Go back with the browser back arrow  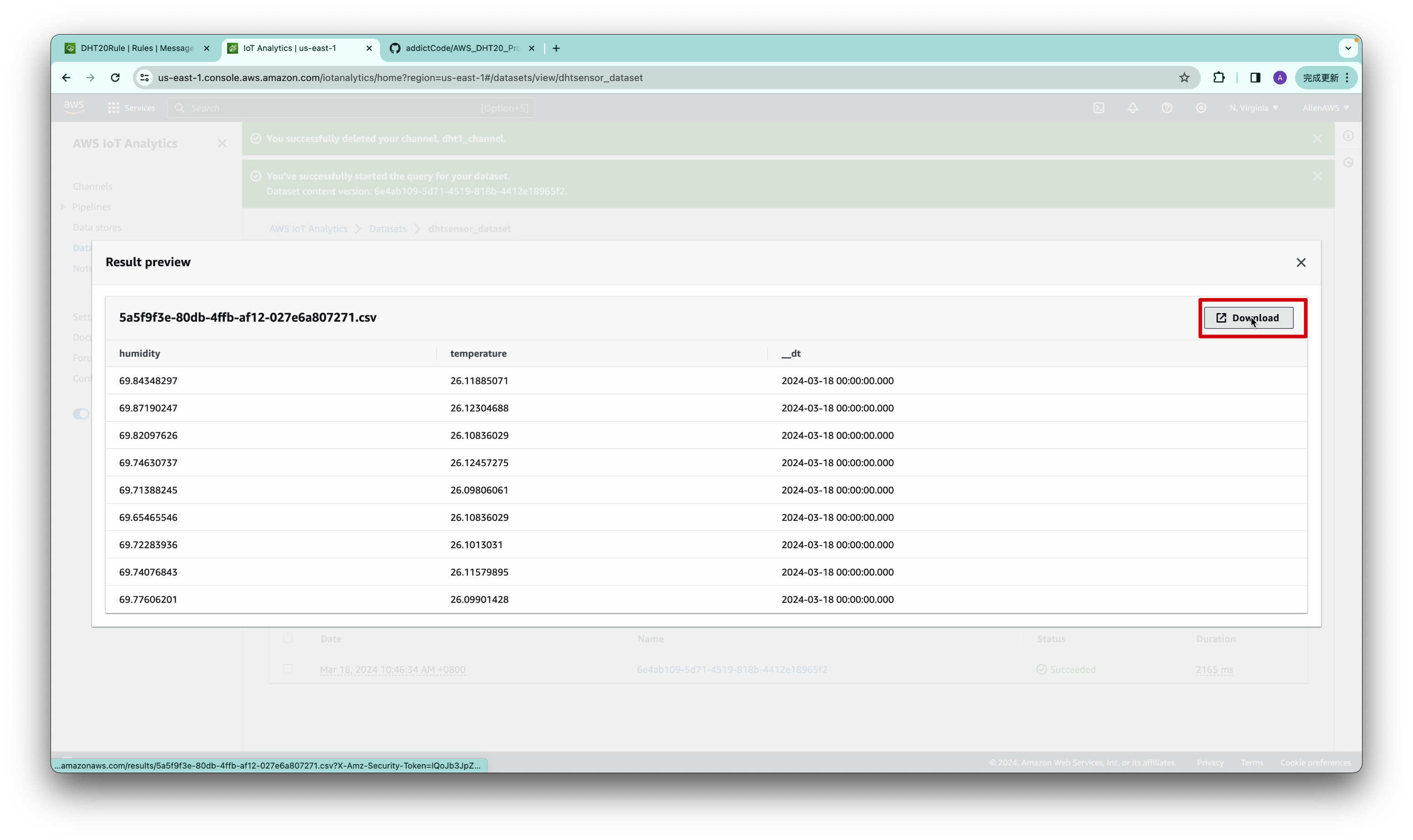66,77
